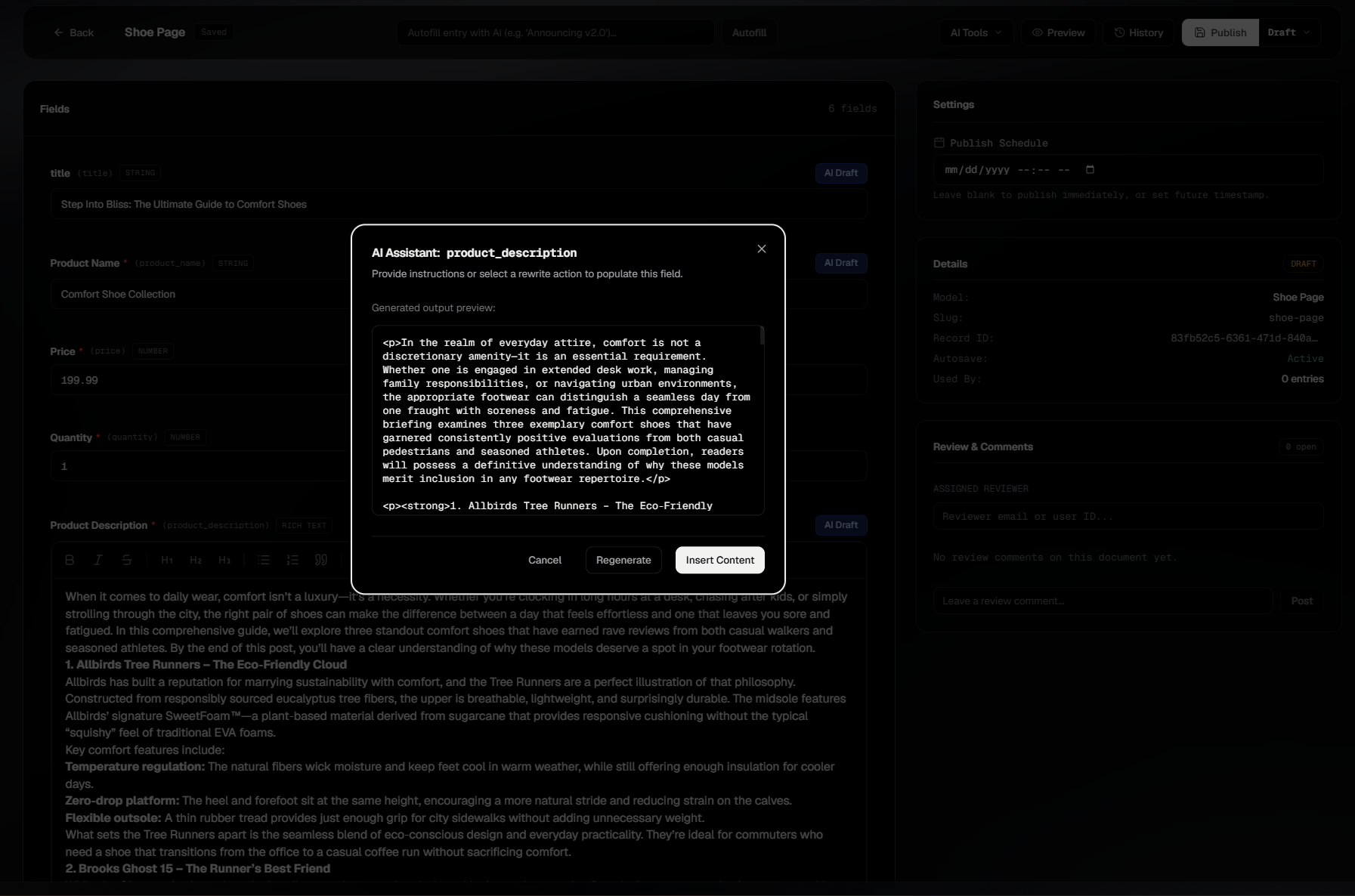Expand the AI Tools dropdown
This screenshot has width=1355, height=896.
pyautogui.click(x=976, y=32)
